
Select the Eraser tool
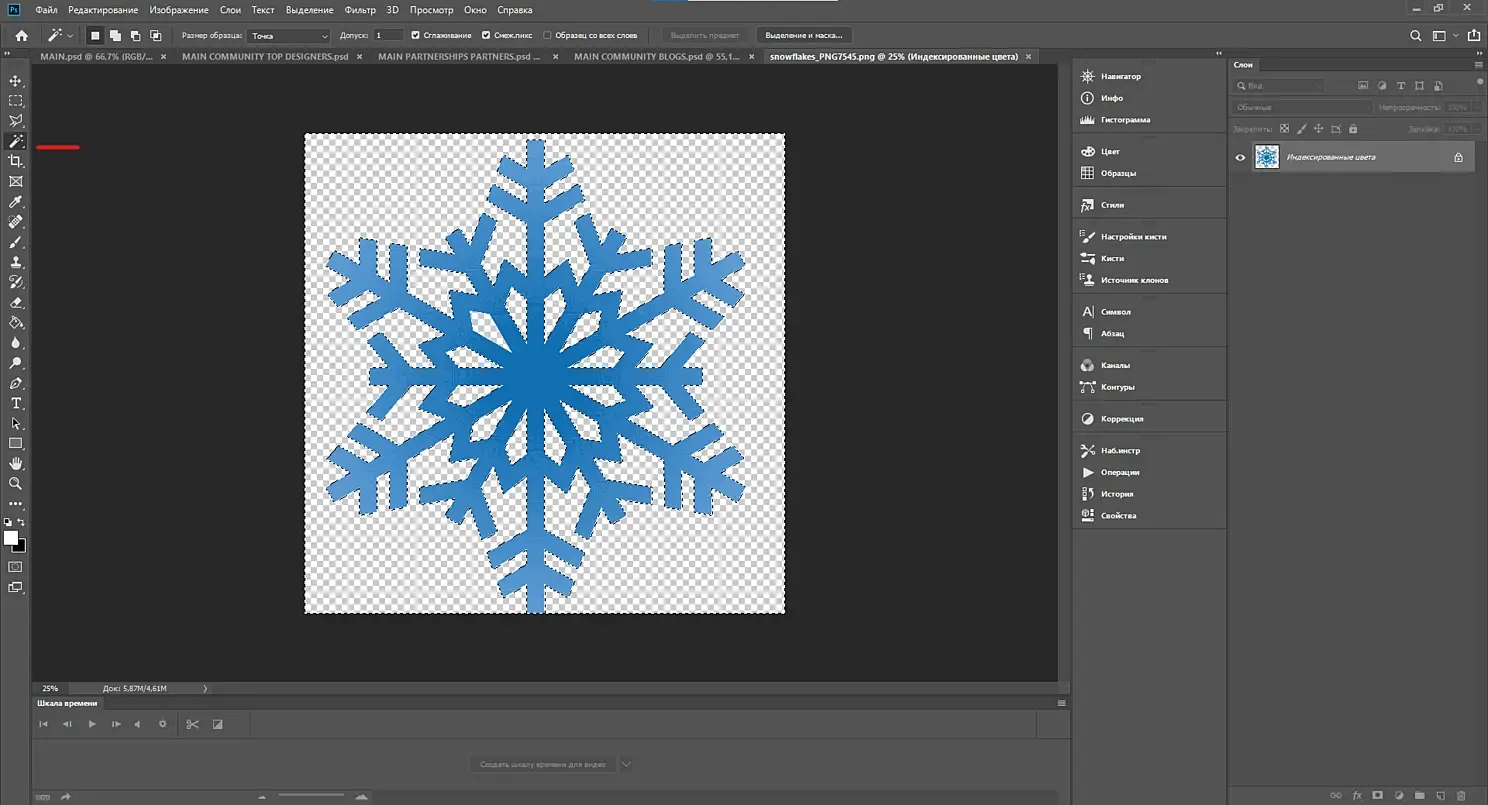click(16, 302)
